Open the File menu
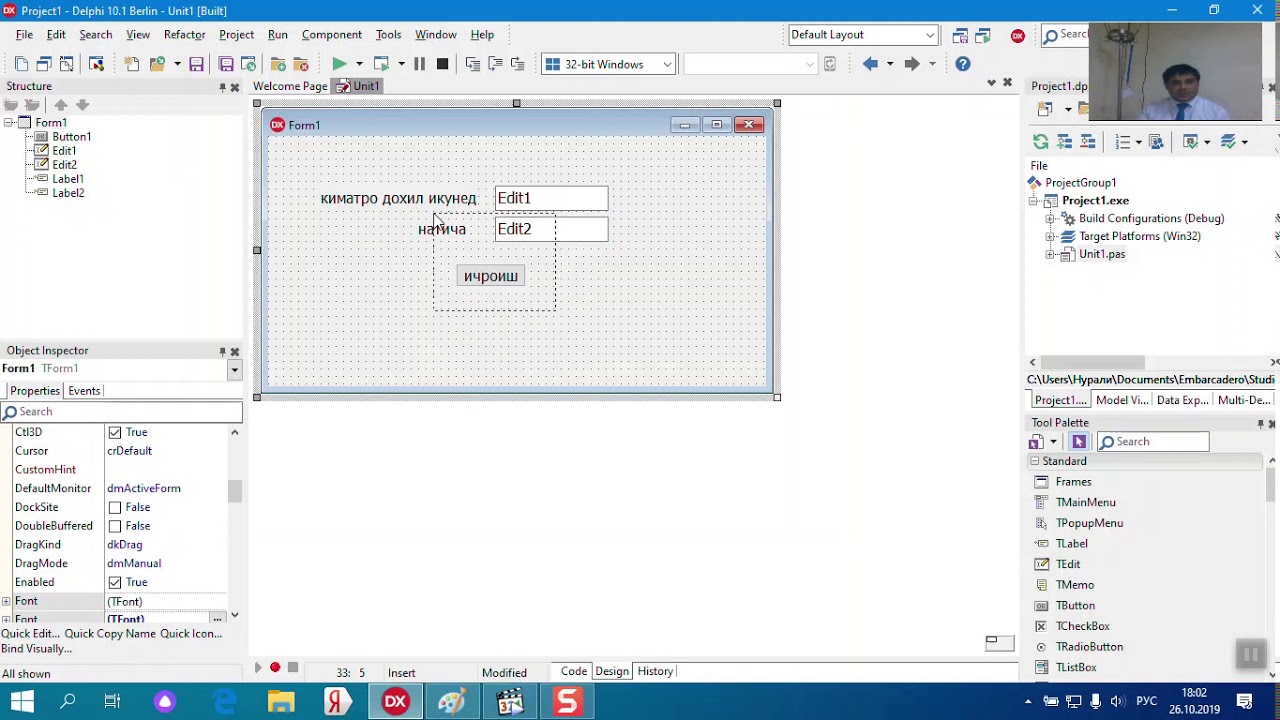The height and width of the screenshot is (720, 1280). (x=24, y=35)
